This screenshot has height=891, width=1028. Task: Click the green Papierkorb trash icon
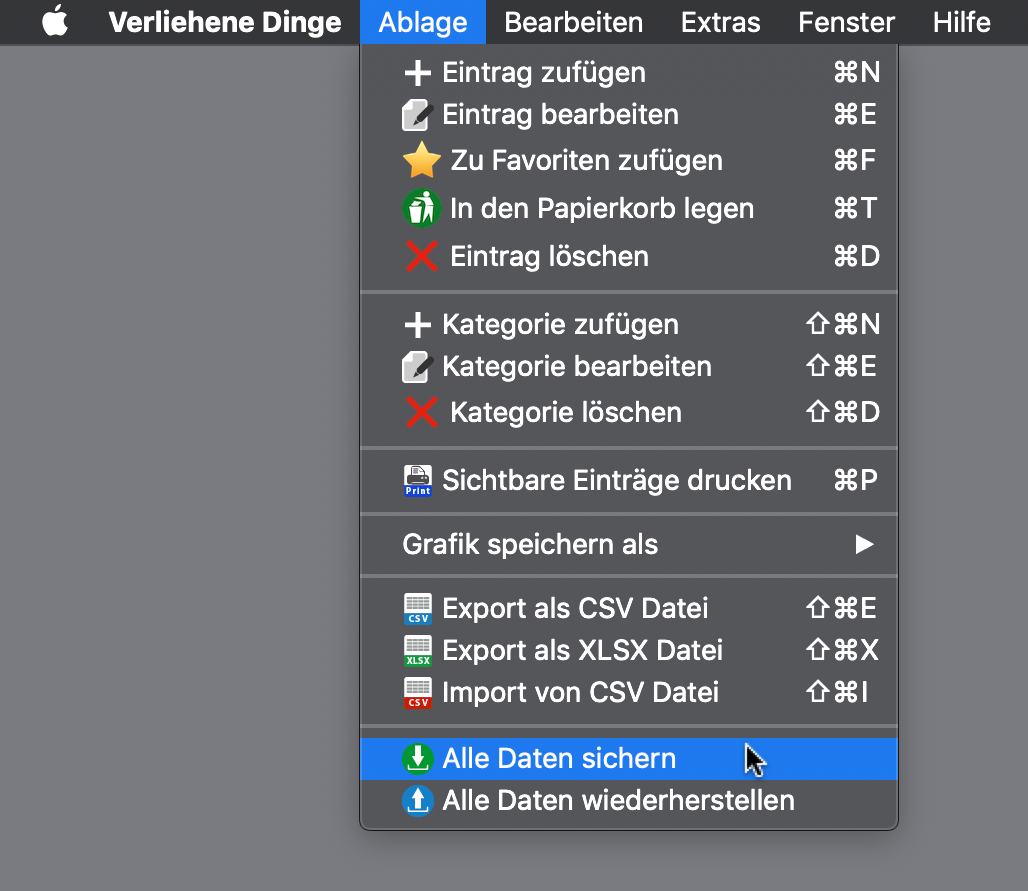coord(421,208)
